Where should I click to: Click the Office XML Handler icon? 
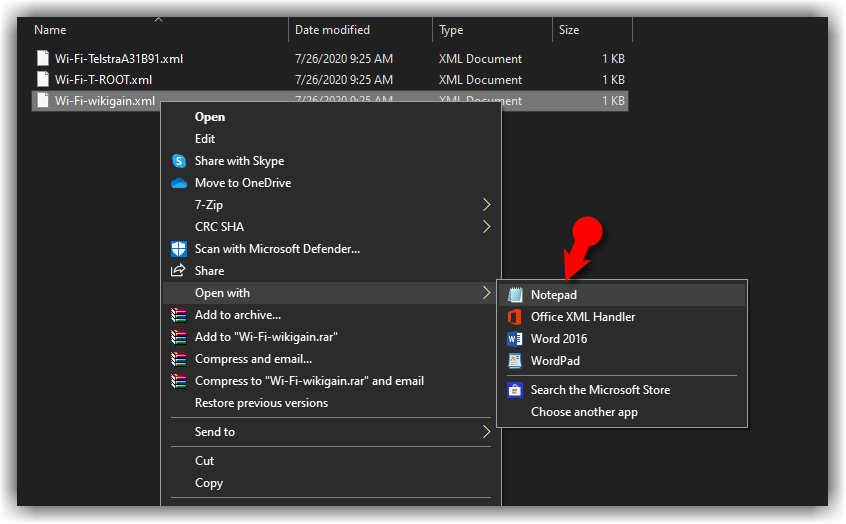[x=515, y=317]
